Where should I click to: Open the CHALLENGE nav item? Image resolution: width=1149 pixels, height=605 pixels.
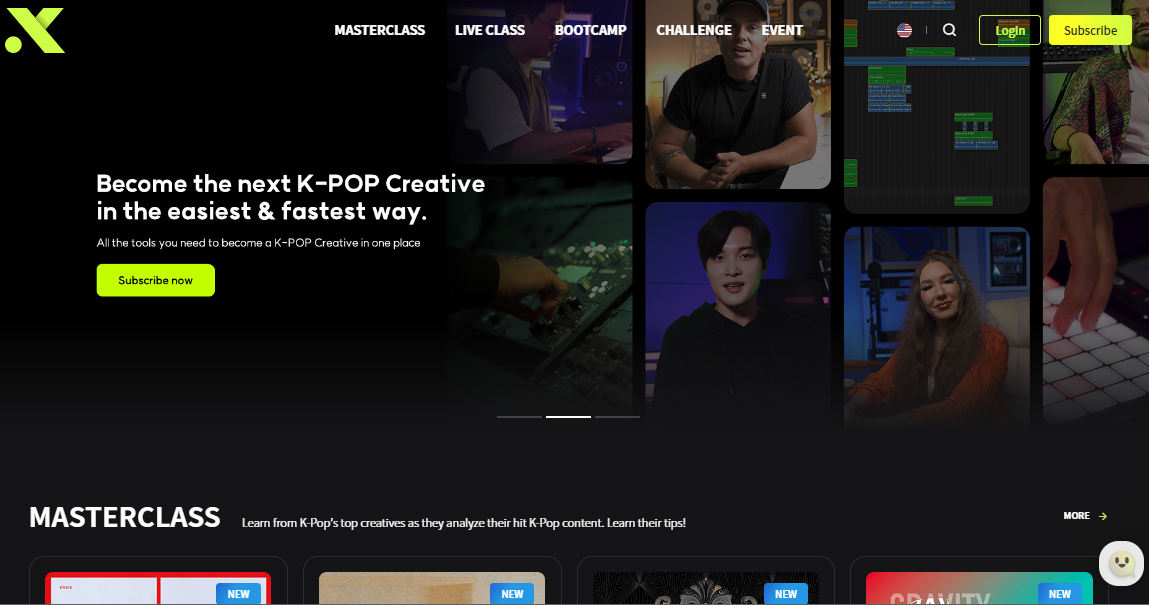tap(694, 30)
